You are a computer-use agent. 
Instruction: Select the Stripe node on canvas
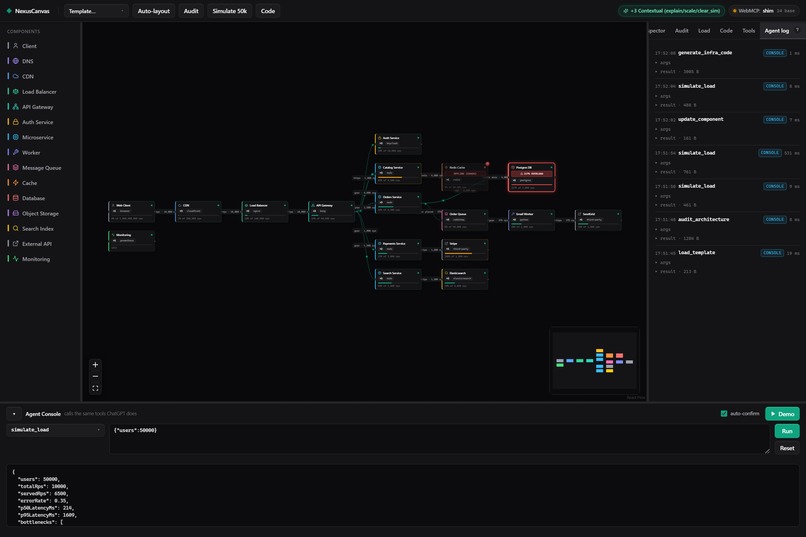coord(465,250)
